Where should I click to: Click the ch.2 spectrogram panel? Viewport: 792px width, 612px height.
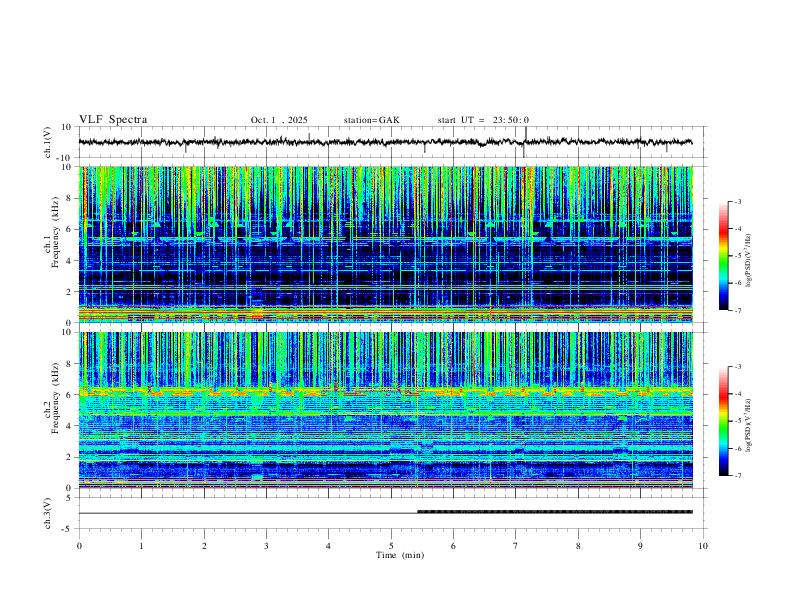[x=385, y=410]
